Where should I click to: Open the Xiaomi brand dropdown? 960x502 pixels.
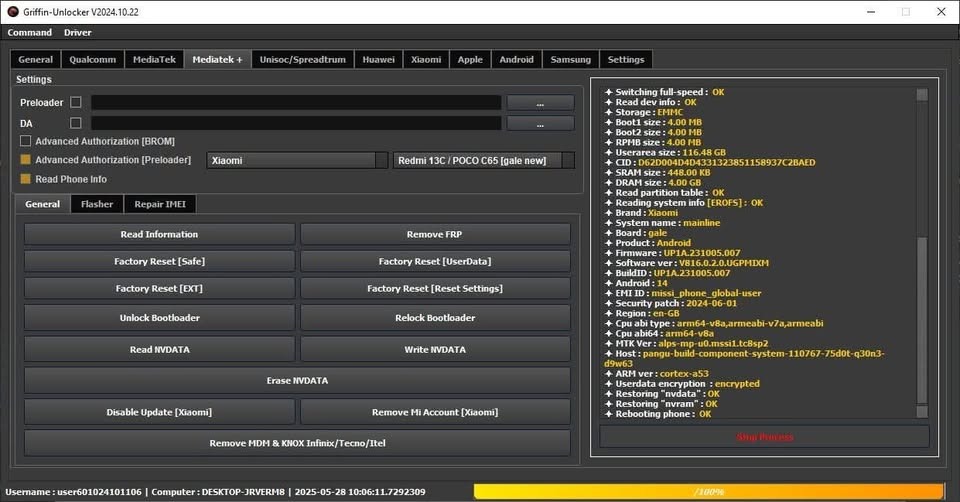click(x=380, y=160)
